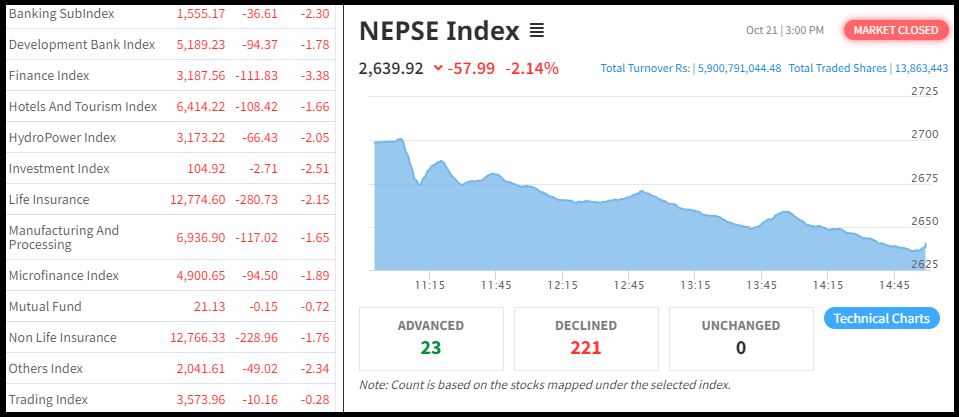The width and height of the screenshot is (959, 417).
Task: Choose Hotels And Tourism Index
Action: pos(83,107)
